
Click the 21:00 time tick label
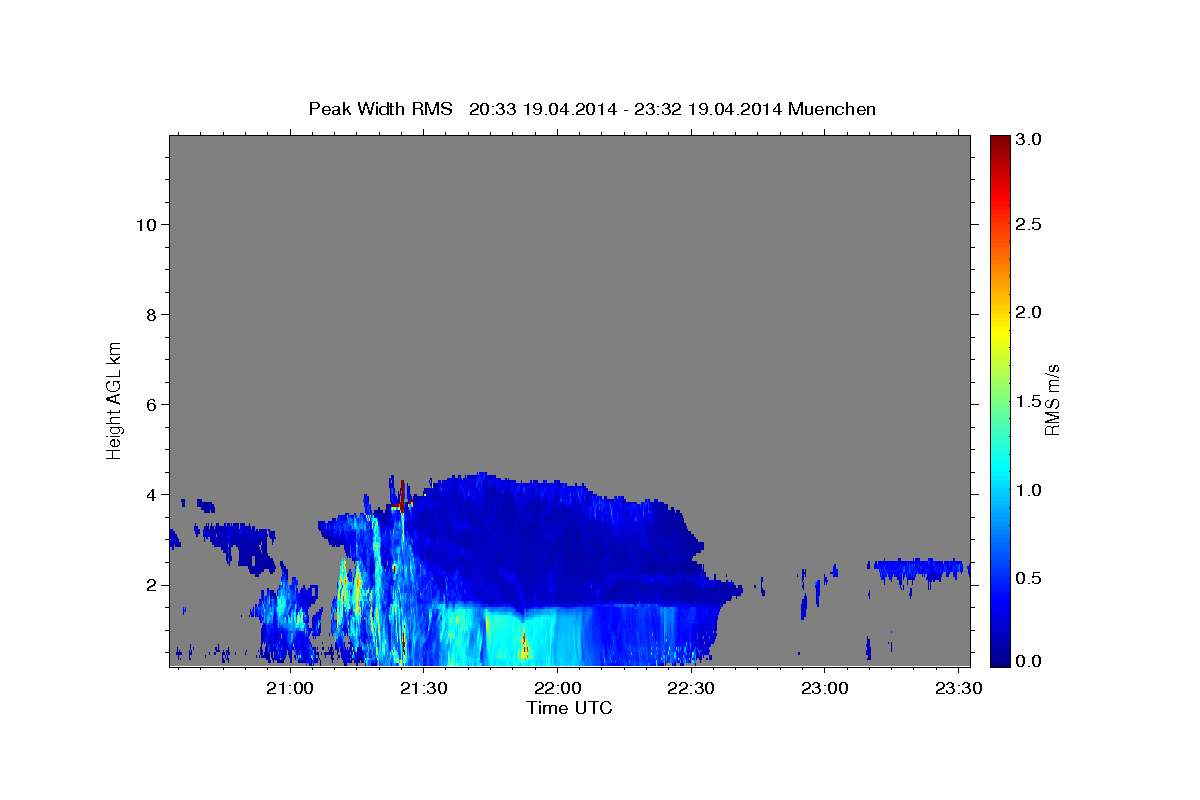(x=290, y=689)
